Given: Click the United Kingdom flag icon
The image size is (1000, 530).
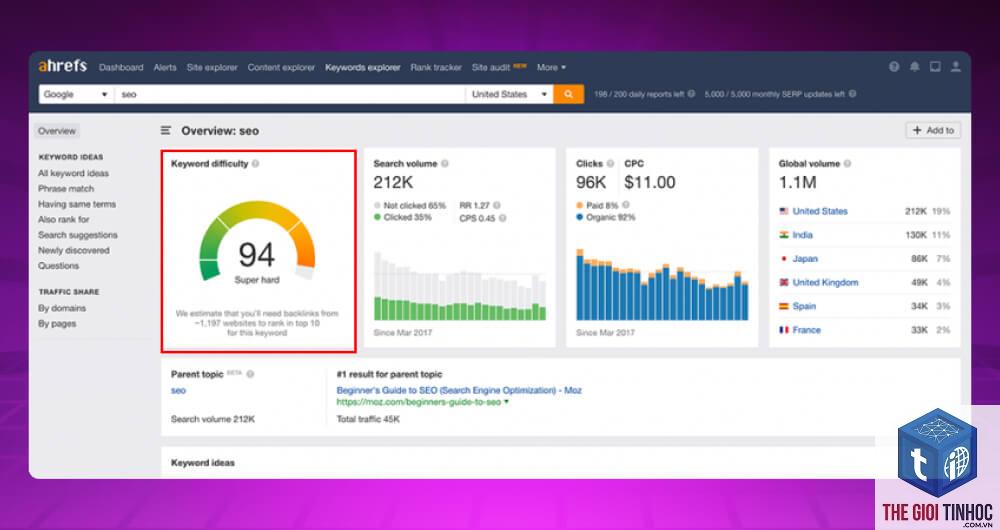Looking at the screenshot, I should point(784,283).
